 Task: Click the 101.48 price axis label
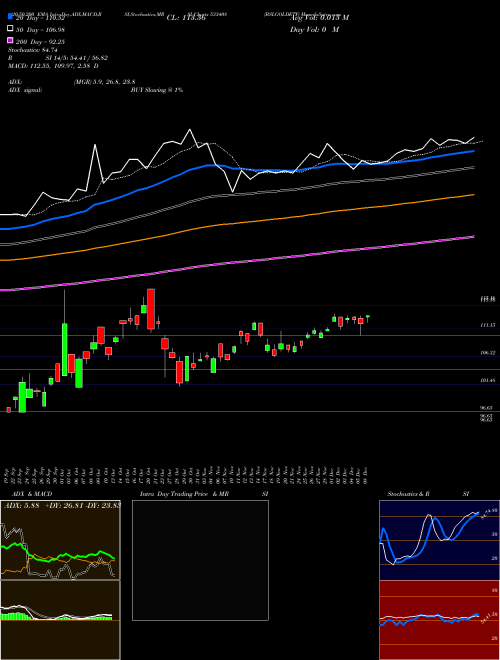tap(488, 381)
